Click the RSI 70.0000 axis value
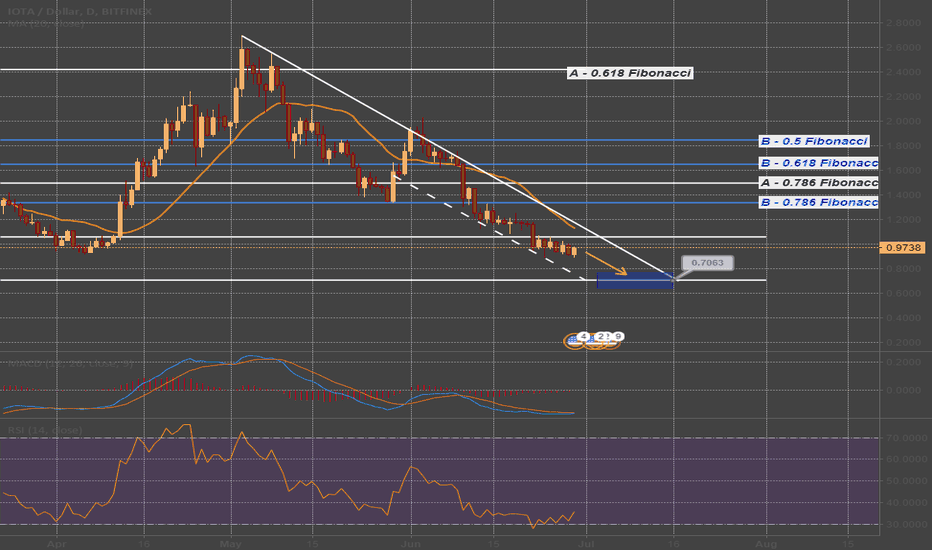Image resolution: width=932 pixels, height=550 pixels. pyautogui.click(x=905, y=438)
